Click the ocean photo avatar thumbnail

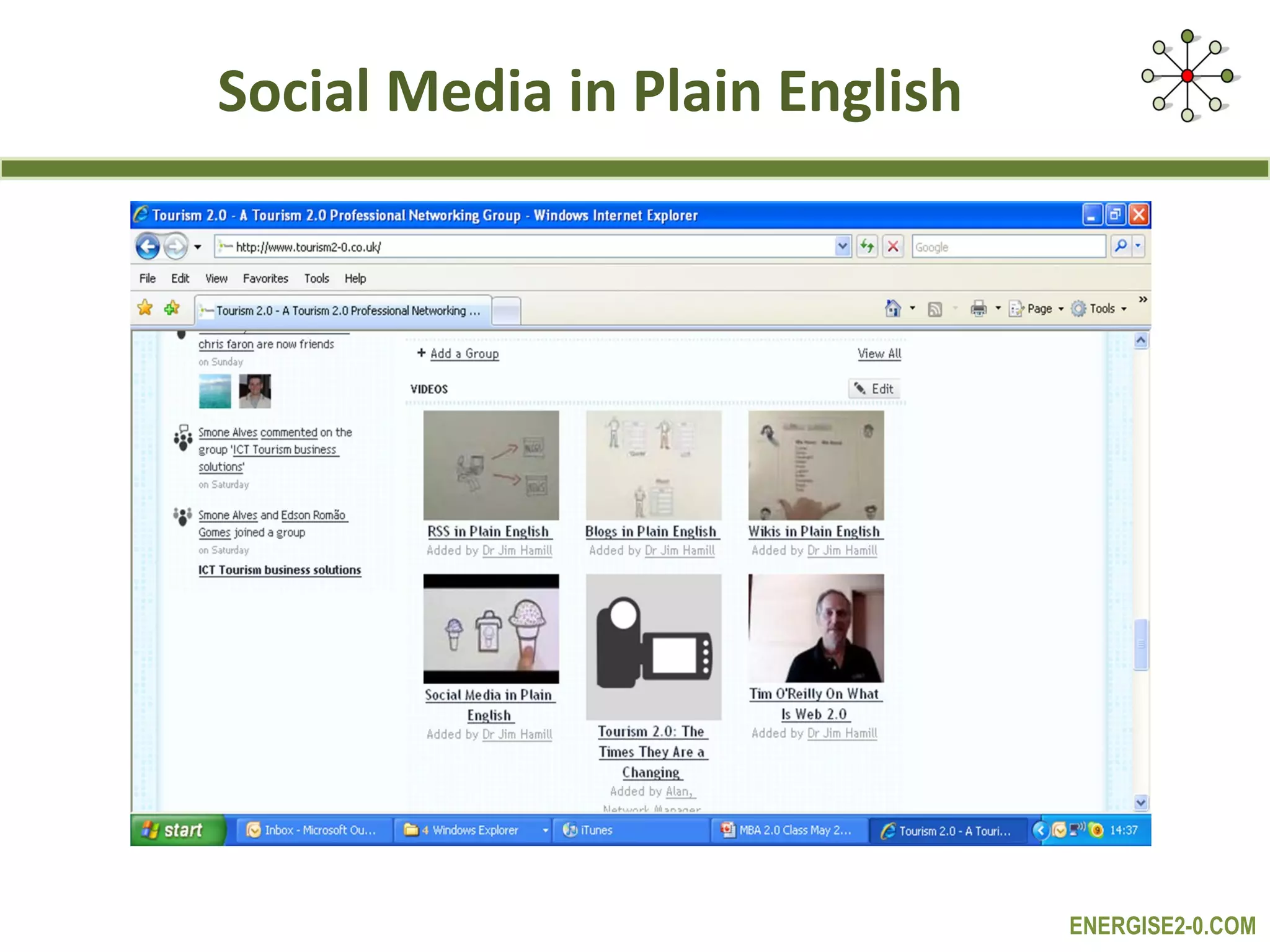(215, 391)
